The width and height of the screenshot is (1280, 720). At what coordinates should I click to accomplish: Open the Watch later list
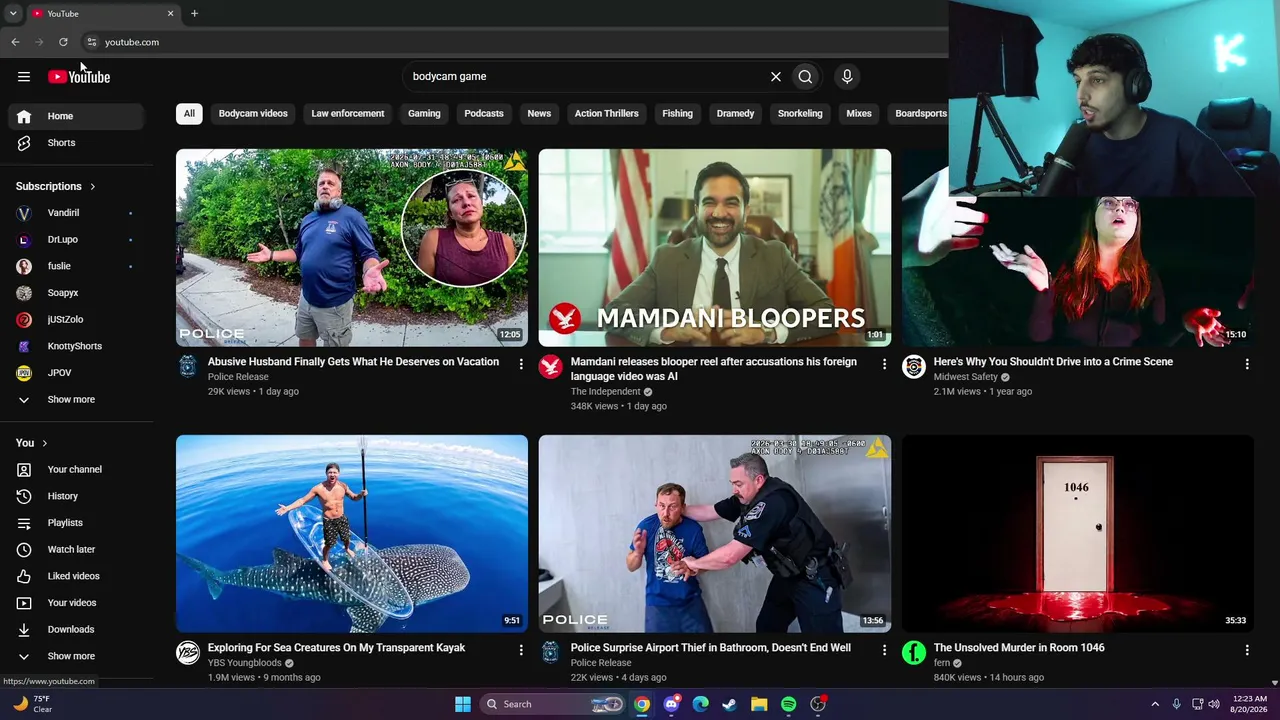[x=77, y=550]
